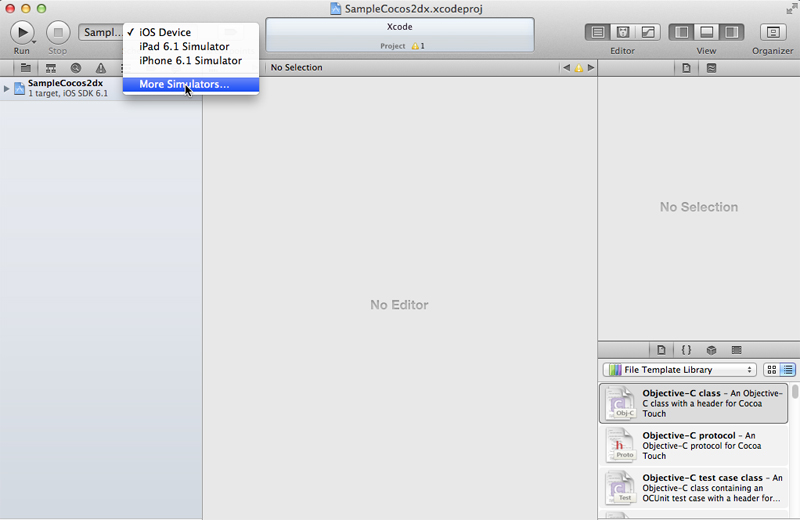Show the File Template library tab
800x520 pixels.
(661, 350)
